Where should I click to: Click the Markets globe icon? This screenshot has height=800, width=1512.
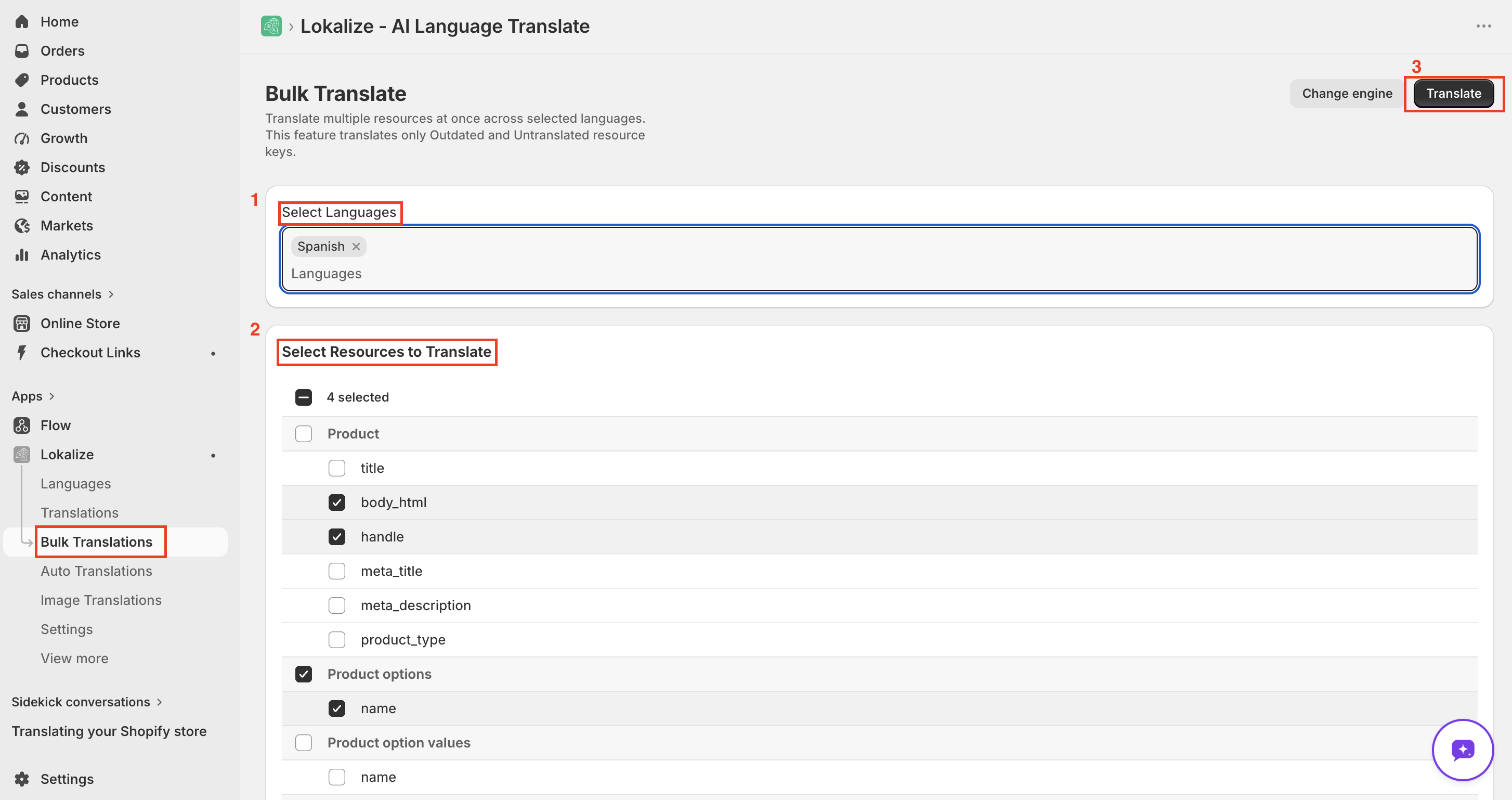point(22,226)
